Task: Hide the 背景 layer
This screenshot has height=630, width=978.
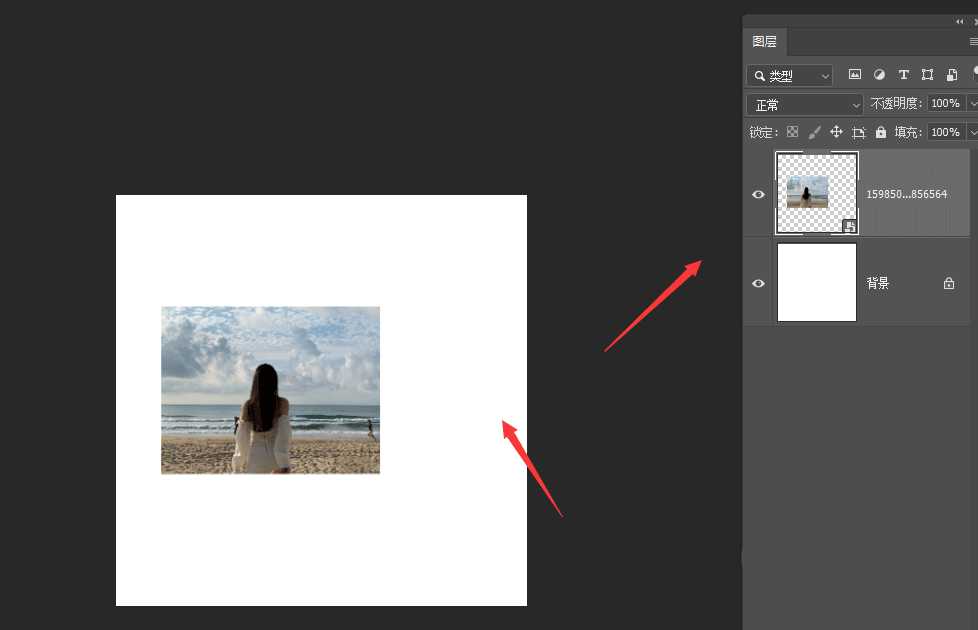Action: tap(758, 284)
